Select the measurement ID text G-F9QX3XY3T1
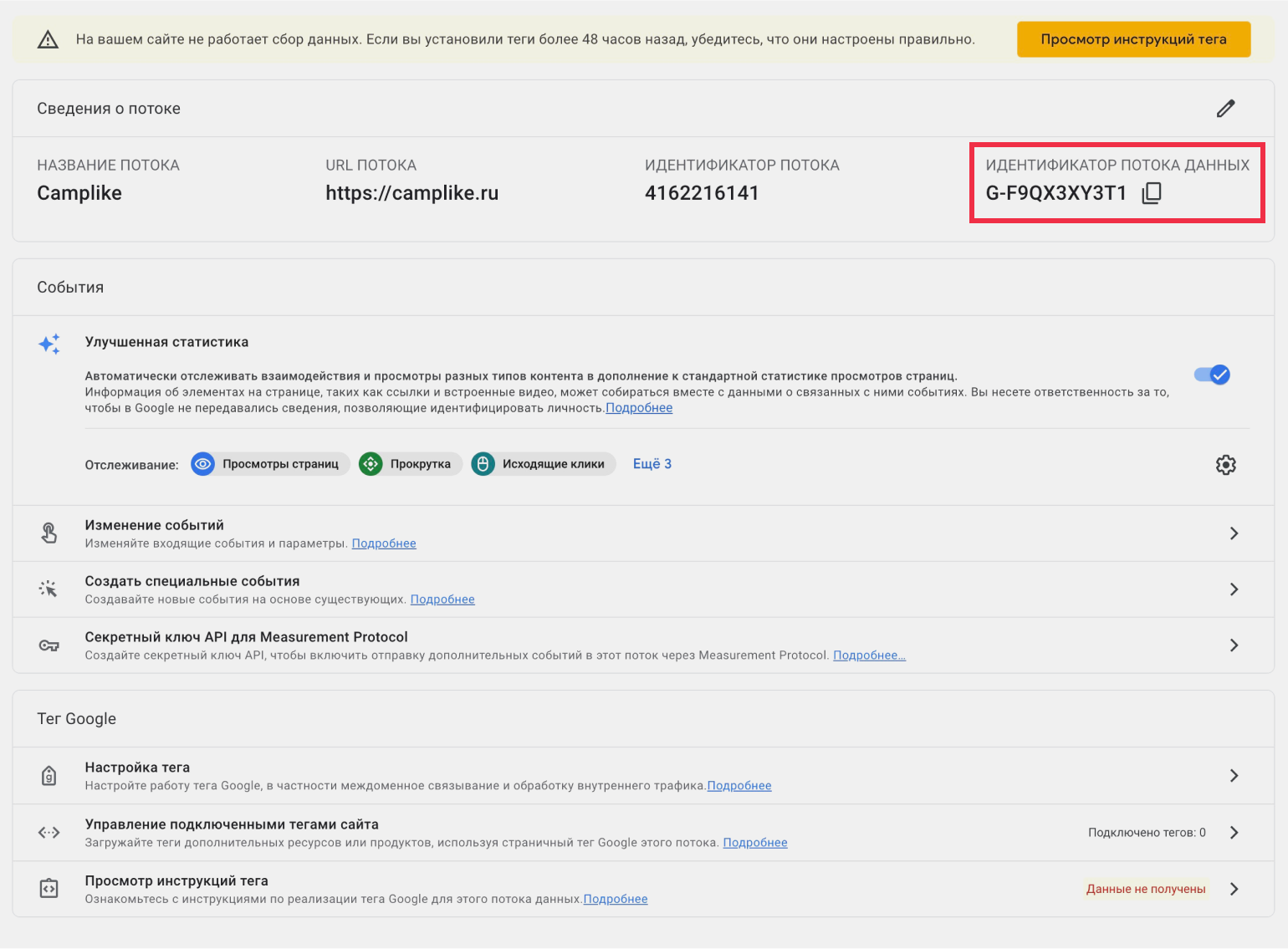The image size is (1288, 949). (1056, 193)
